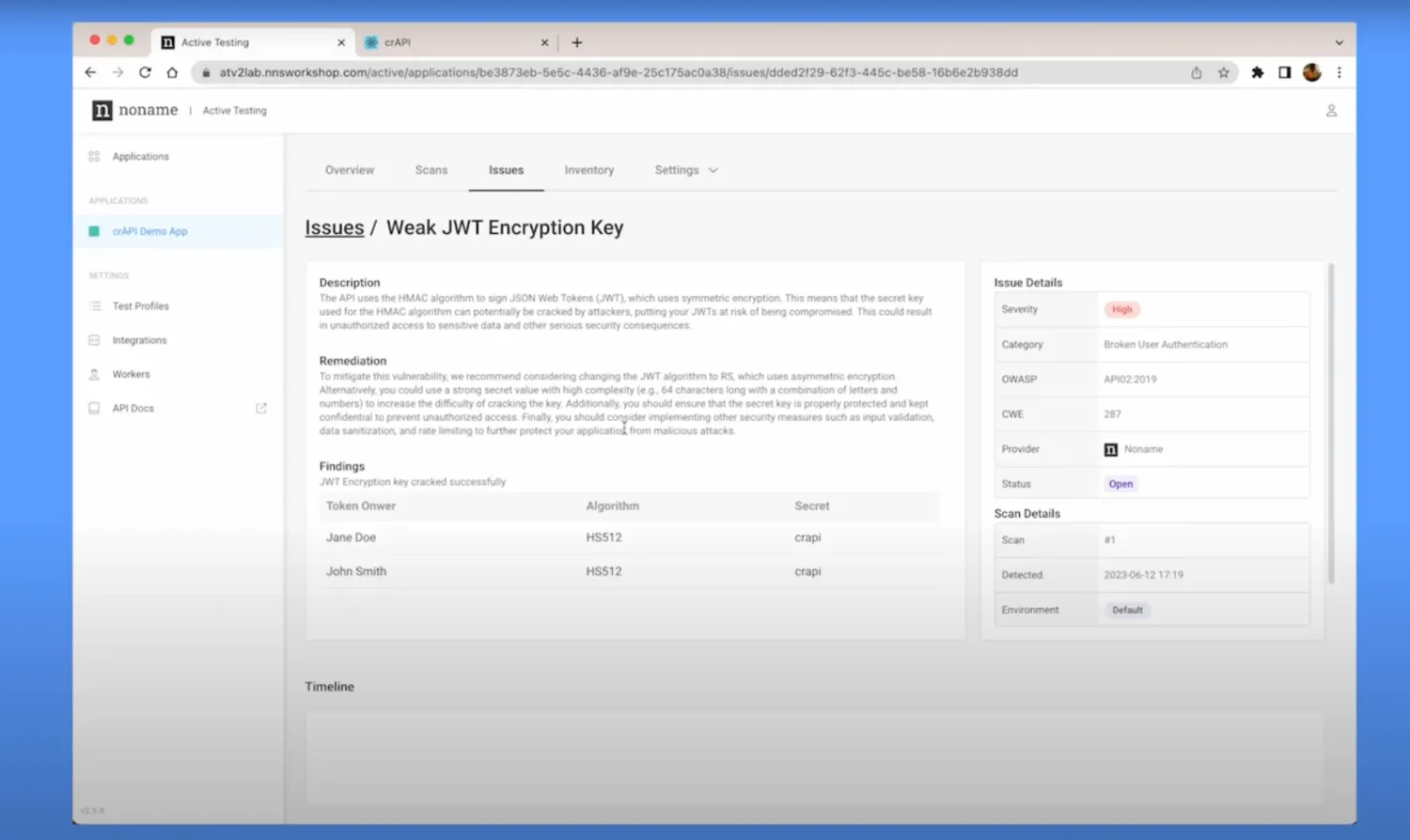
Task: Select the John Smith row
Action: 630,571
